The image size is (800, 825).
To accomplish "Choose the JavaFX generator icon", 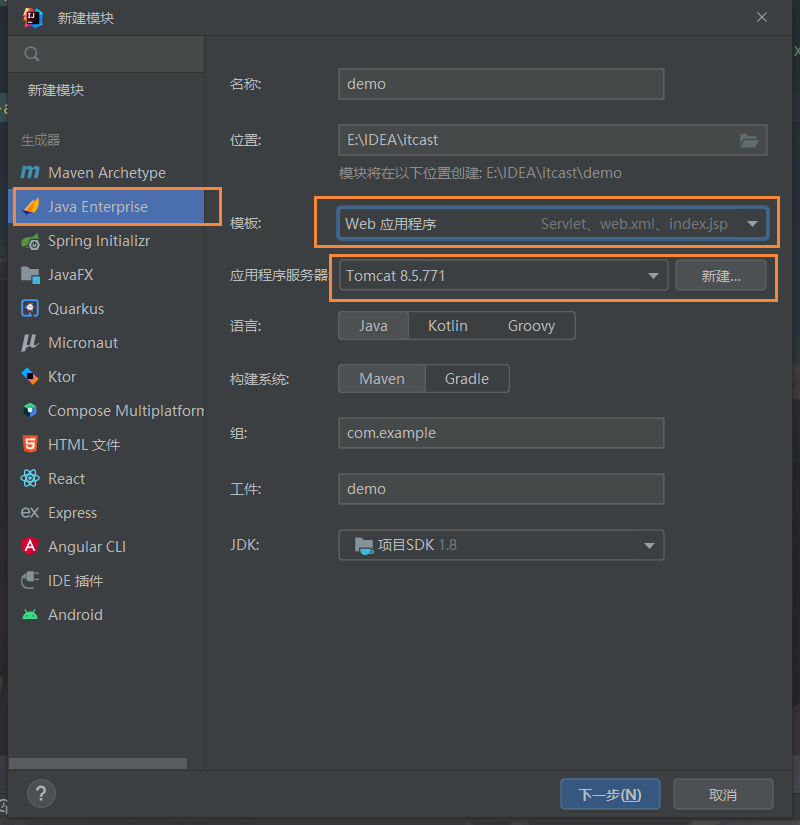I will pos(30,275).
